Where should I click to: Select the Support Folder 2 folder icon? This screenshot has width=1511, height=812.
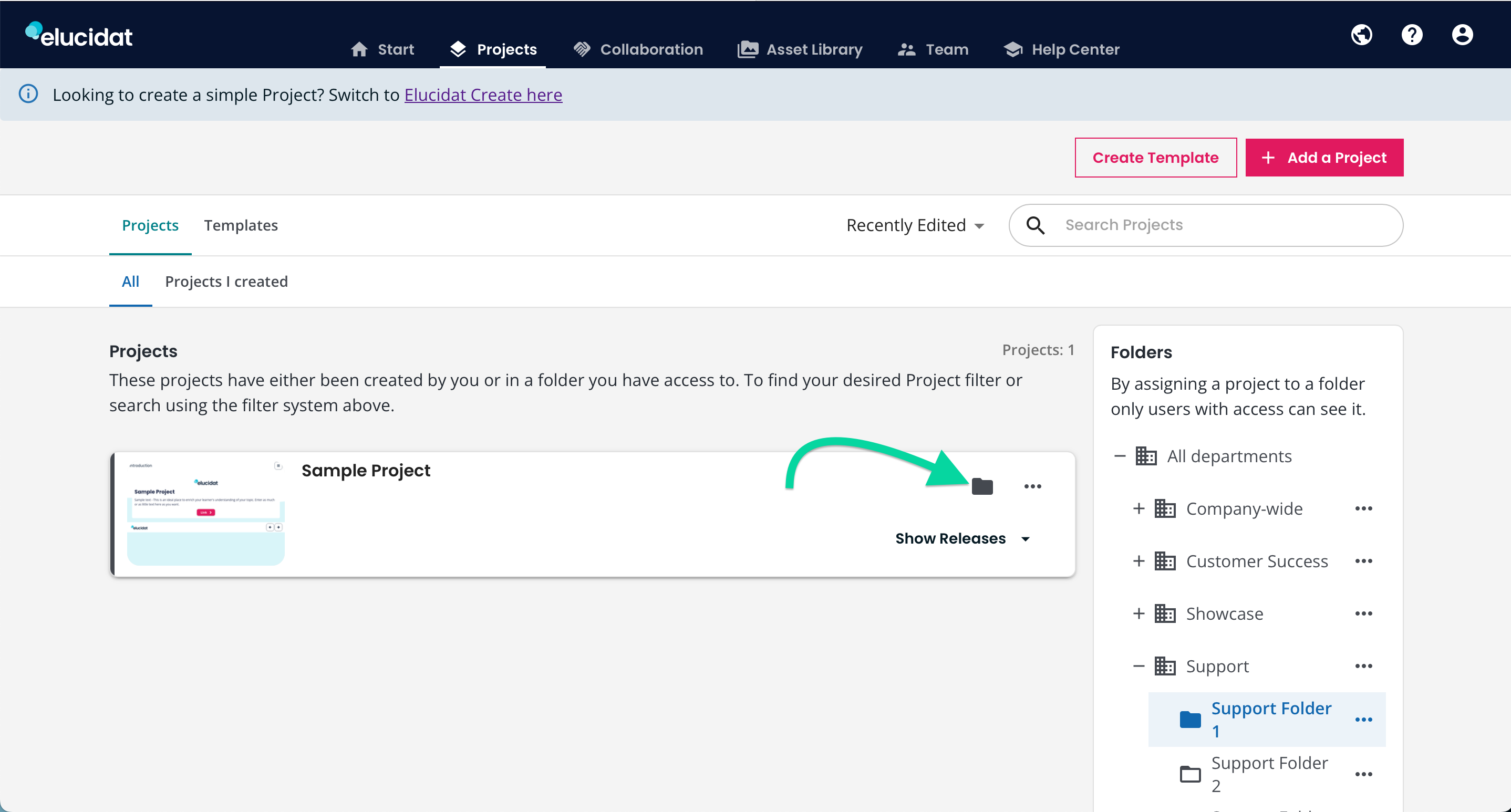click(1190, 774)
